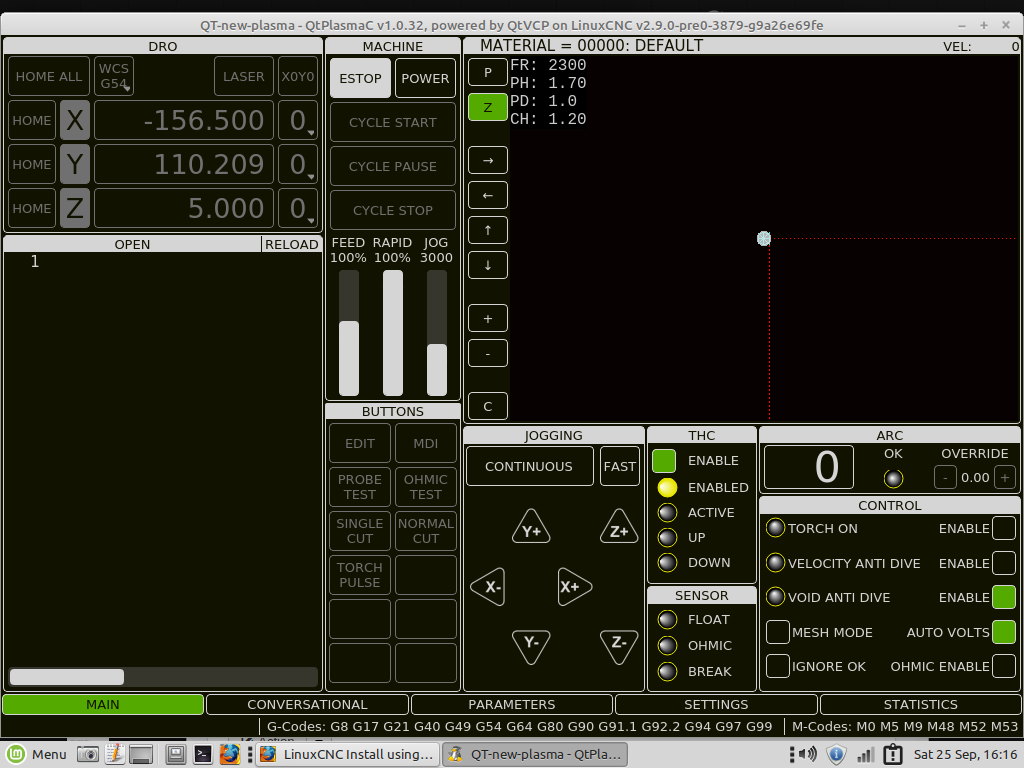Toggle the Ohmic Enable checkbox

point(1004,666)
